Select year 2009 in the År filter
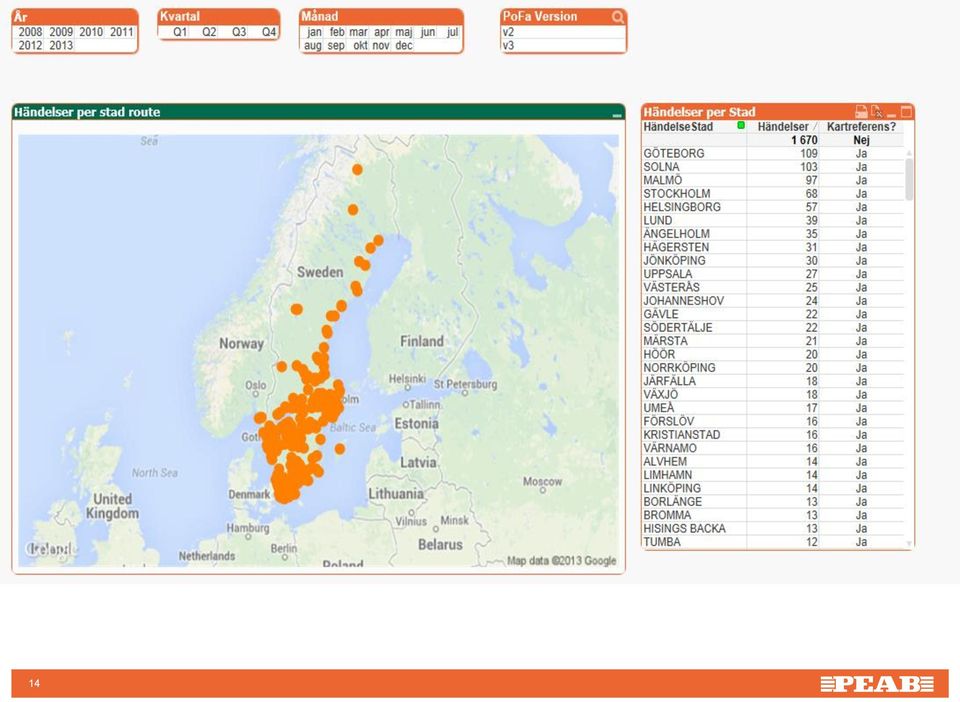 [61, 32]
